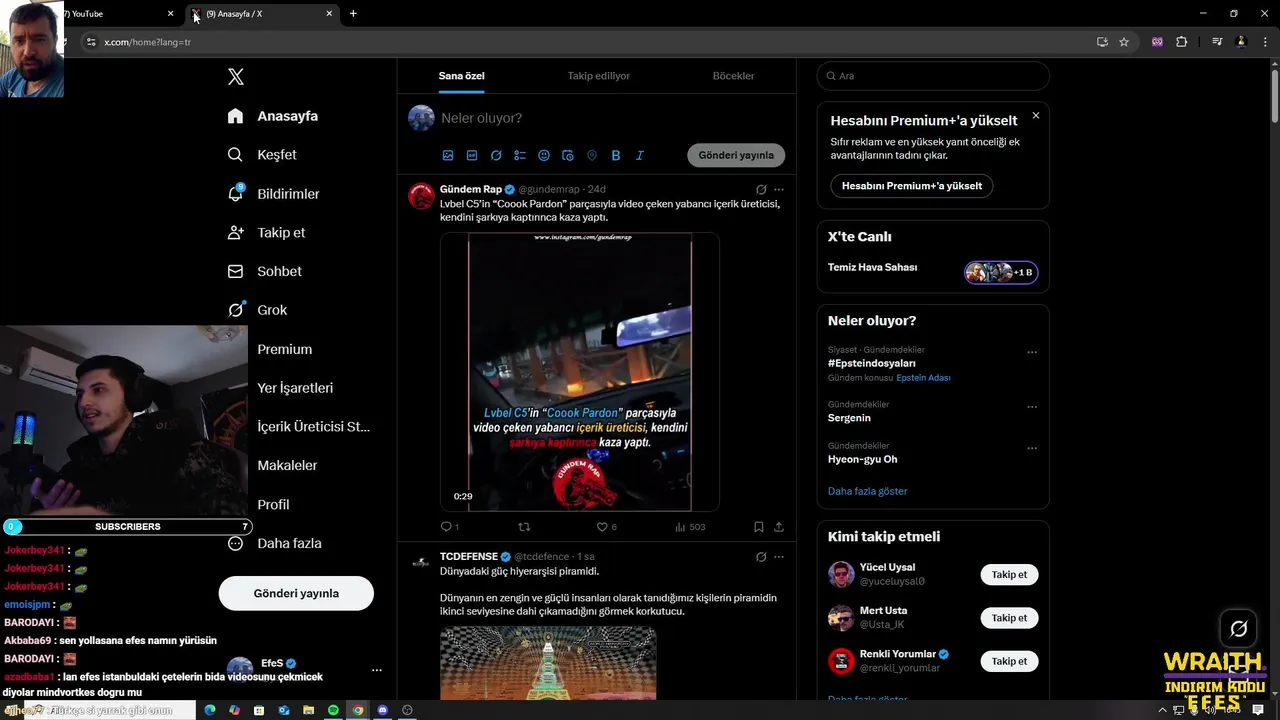Expand the Daha fazla menu
Image resolution: width=1280 pixels, height=720 pixels.
click(274, 543)
